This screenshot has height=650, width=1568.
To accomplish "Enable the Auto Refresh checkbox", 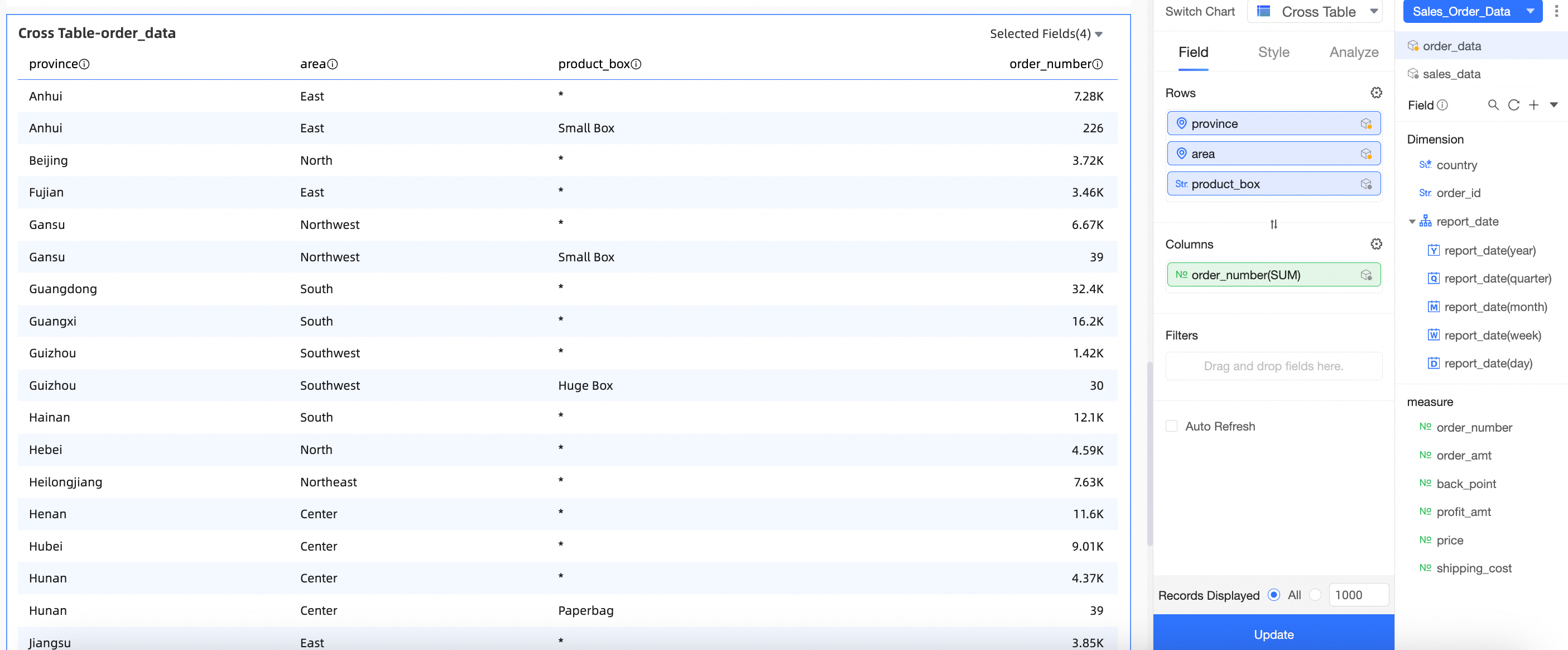I will point(1171,426).
